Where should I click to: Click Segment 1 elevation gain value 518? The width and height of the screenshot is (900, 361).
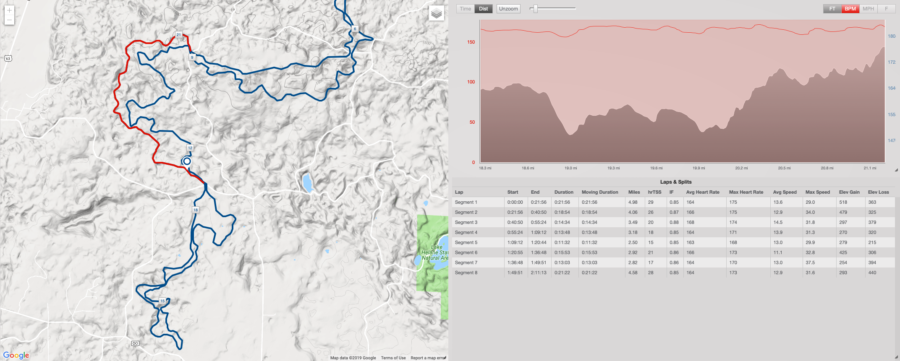843,202
